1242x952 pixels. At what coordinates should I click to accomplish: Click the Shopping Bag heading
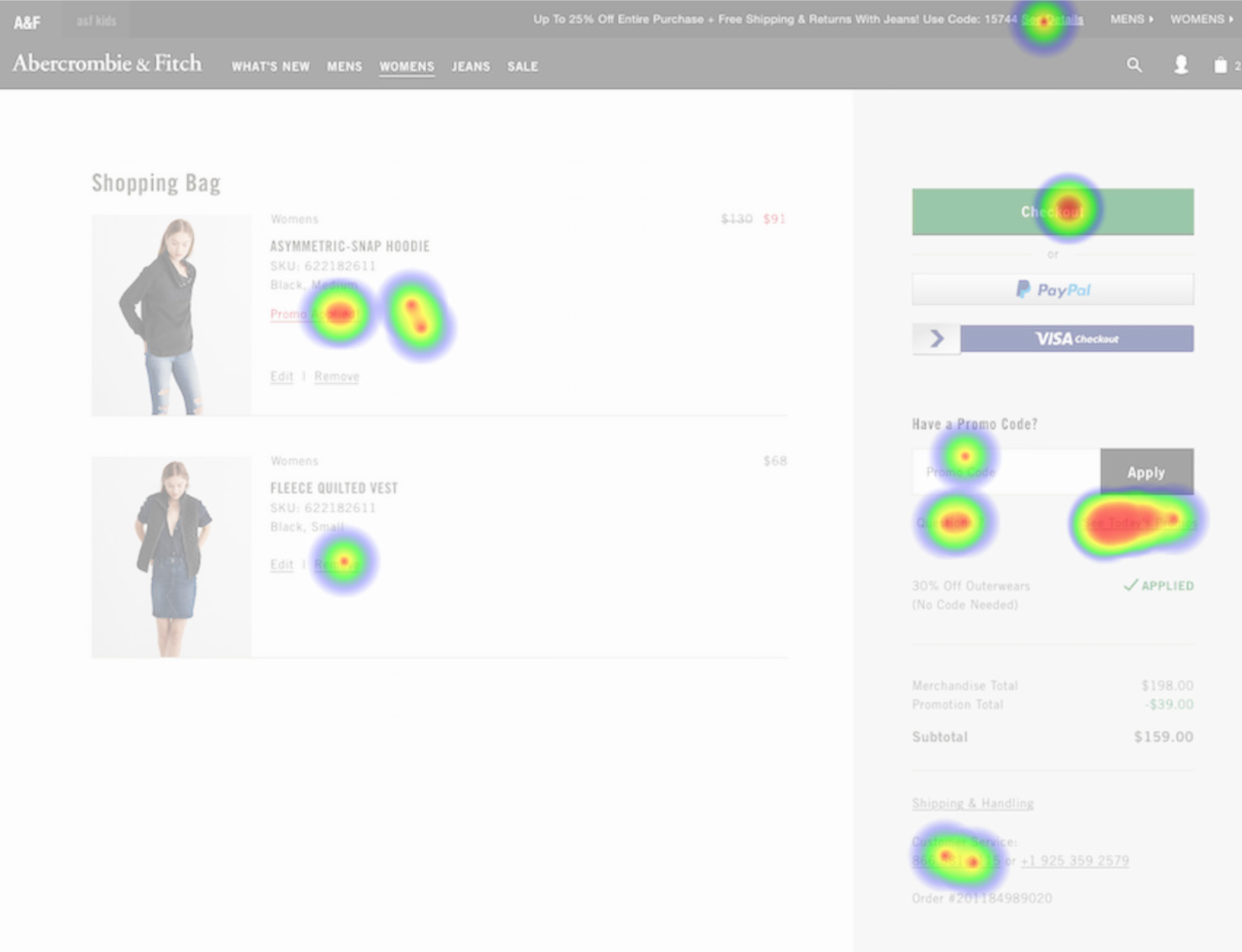[156, 183]
